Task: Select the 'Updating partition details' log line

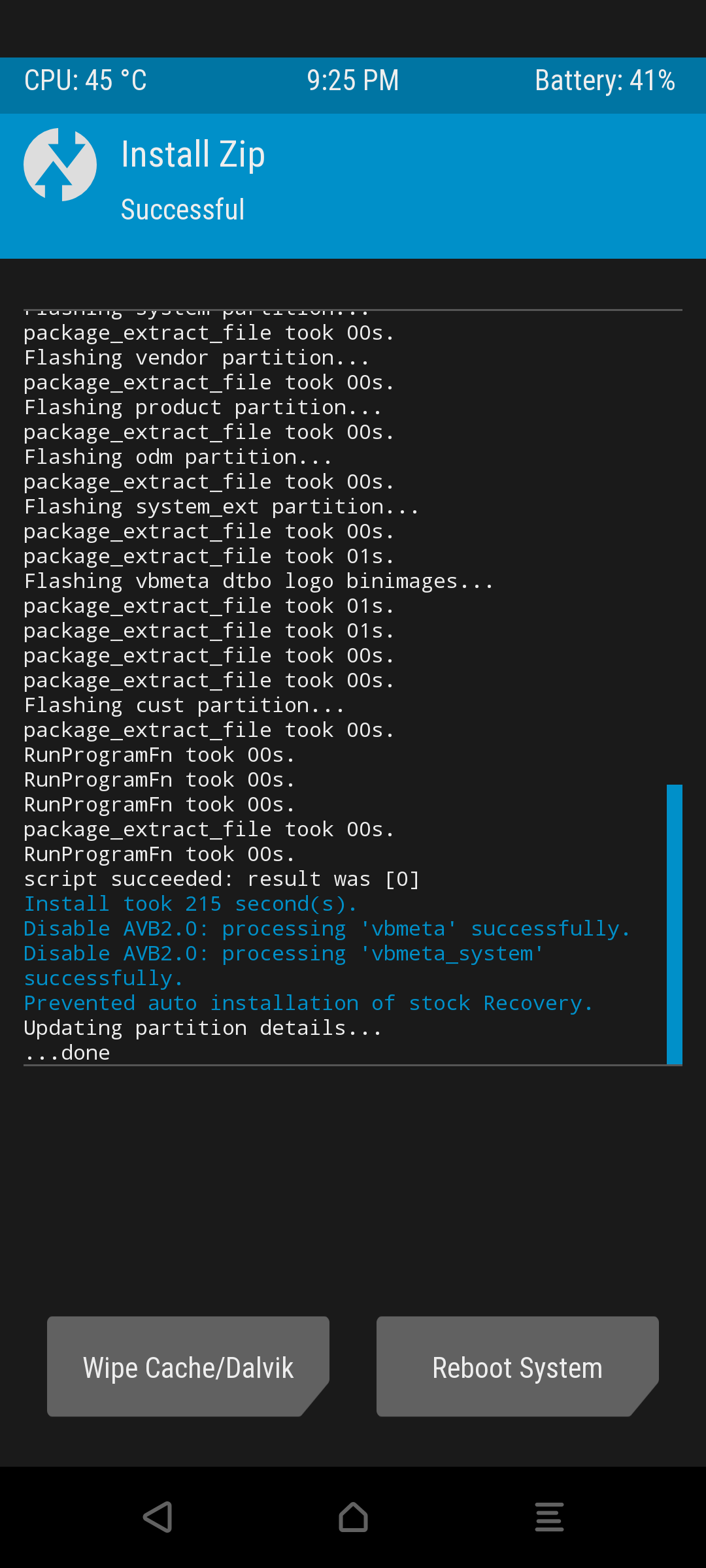Action: (203, 1028)
